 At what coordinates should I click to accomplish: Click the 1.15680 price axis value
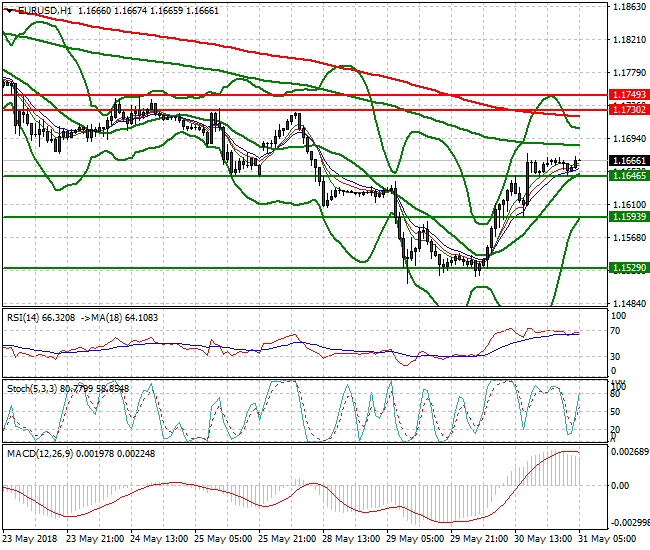pyautogui.click(x=629, y=237)
